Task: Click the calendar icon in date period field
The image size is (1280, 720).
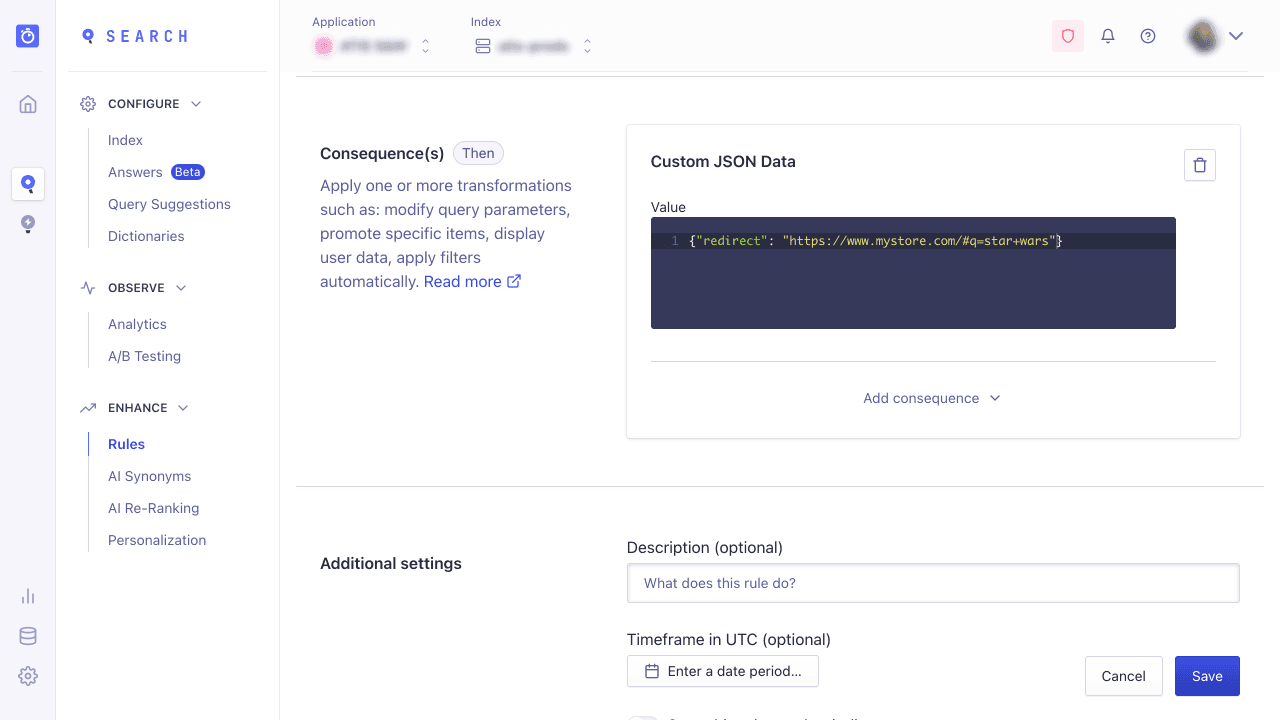Action: point(652,671)
